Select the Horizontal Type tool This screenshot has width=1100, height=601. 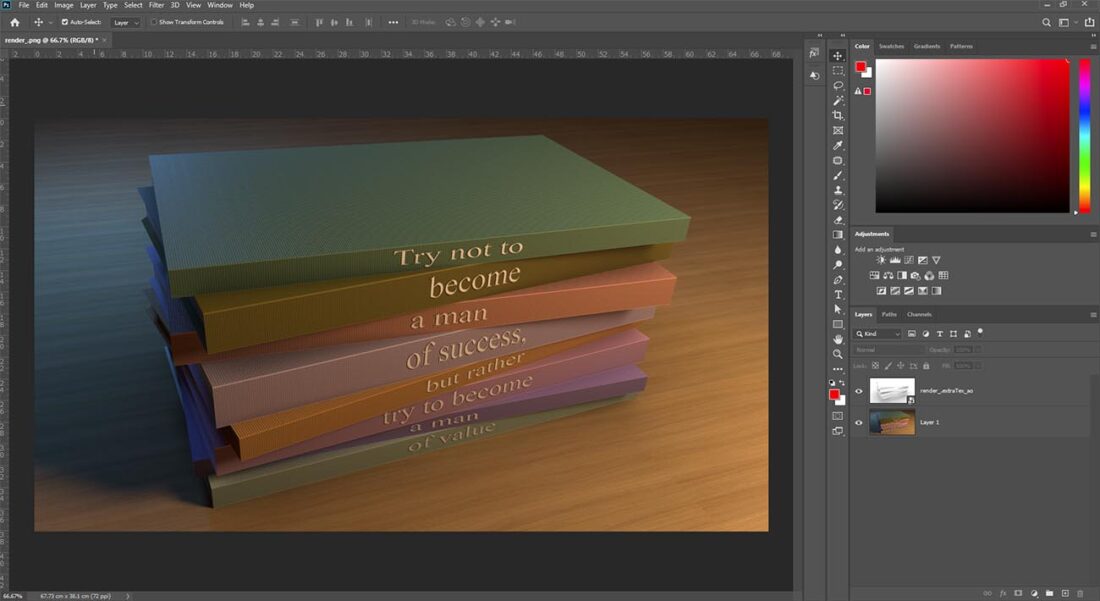pyautogui.click(x=838, y=292)
